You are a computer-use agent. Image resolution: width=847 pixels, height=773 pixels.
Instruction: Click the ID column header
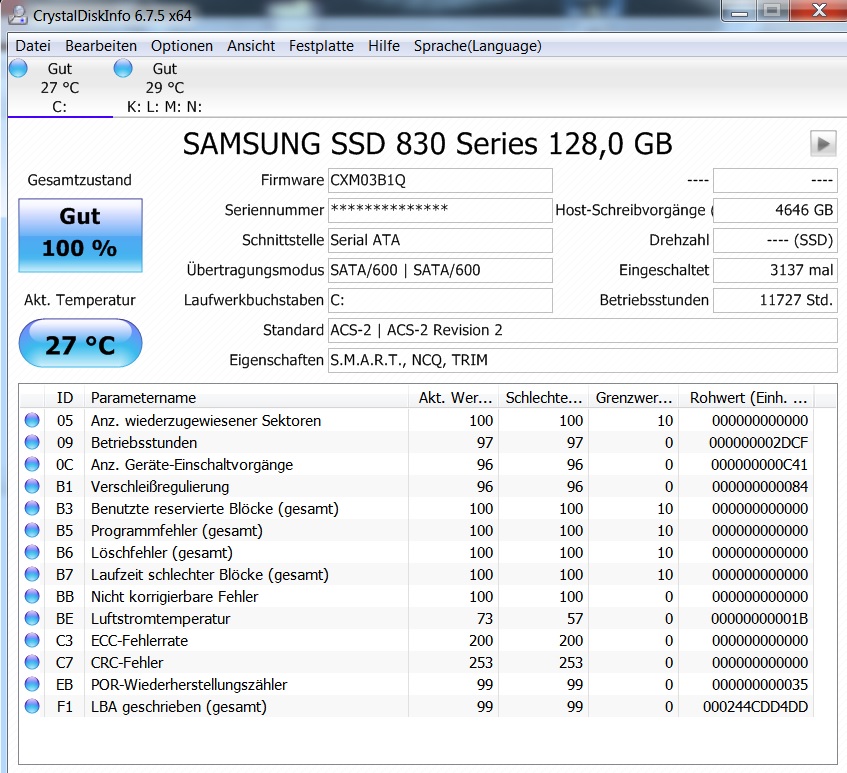point(64,398)
